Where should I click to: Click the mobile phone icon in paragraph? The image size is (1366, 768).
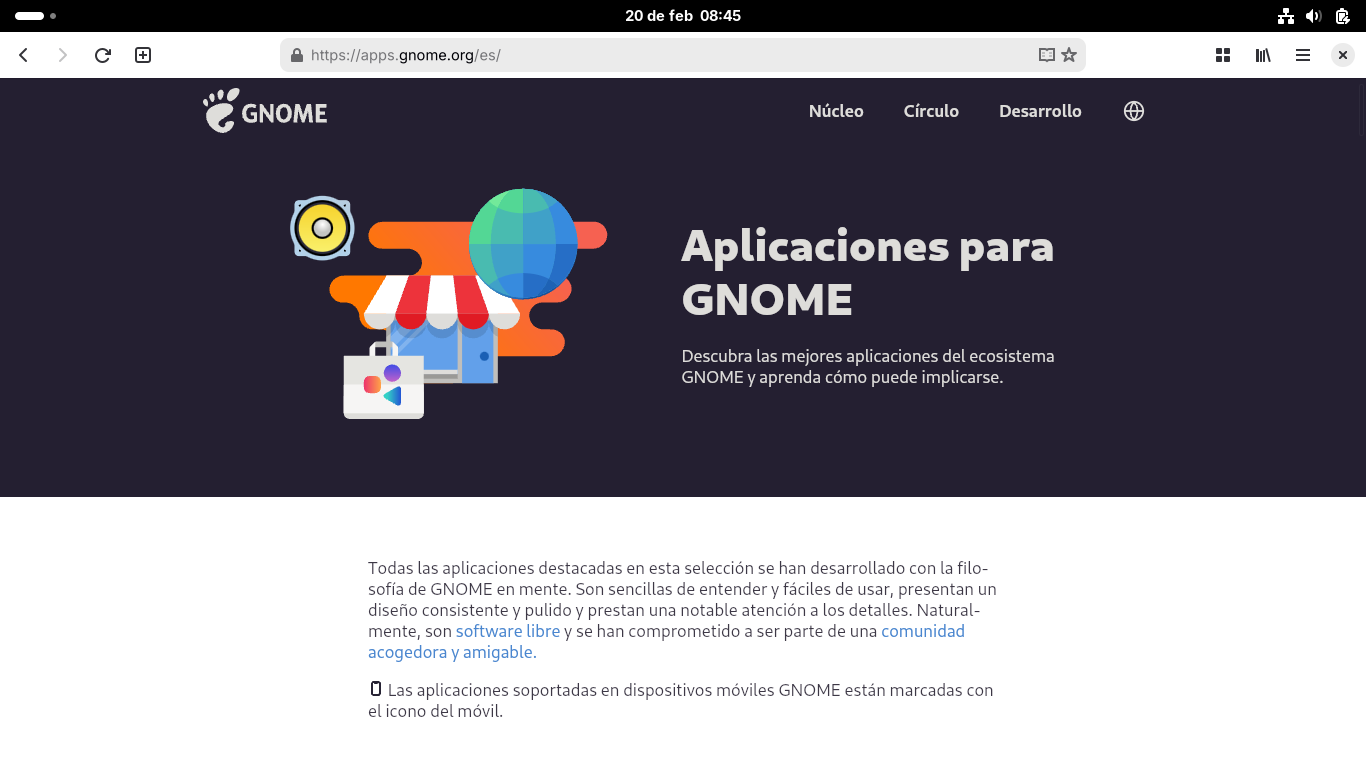coord(376,689)
